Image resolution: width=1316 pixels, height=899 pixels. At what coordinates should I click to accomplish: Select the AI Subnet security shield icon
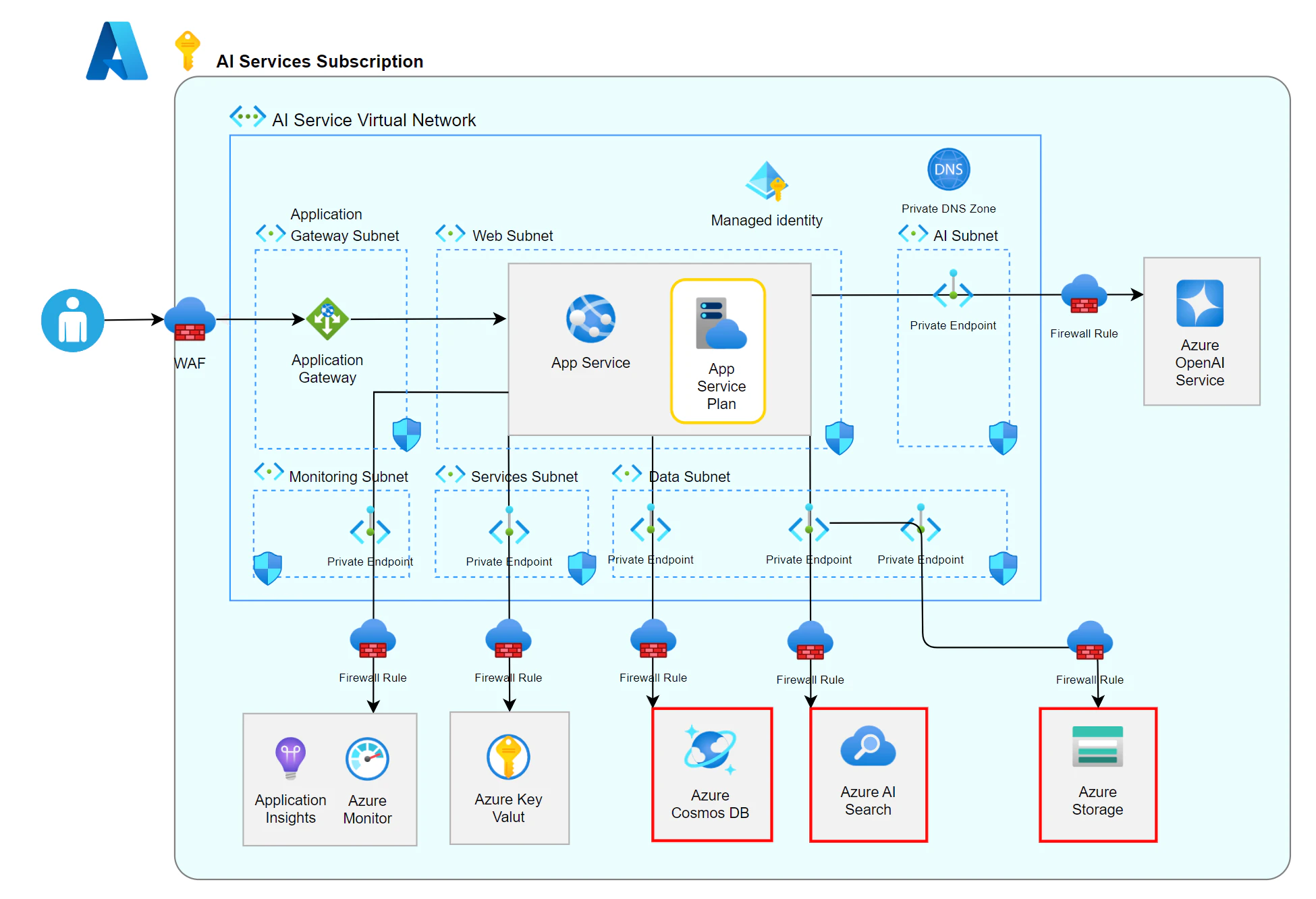coord(1003,438)
